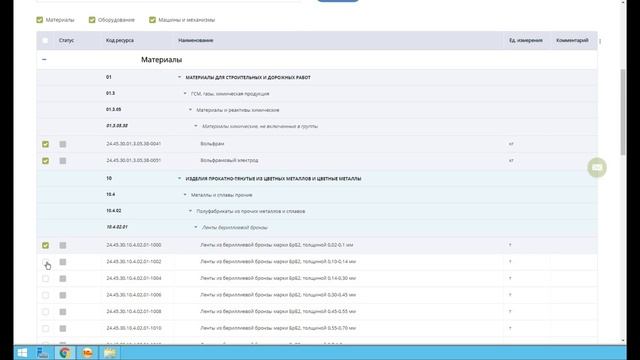Open the orange app icon in taskbar
This screenshot has height=360, width=640.
click(x=87, y=353)
